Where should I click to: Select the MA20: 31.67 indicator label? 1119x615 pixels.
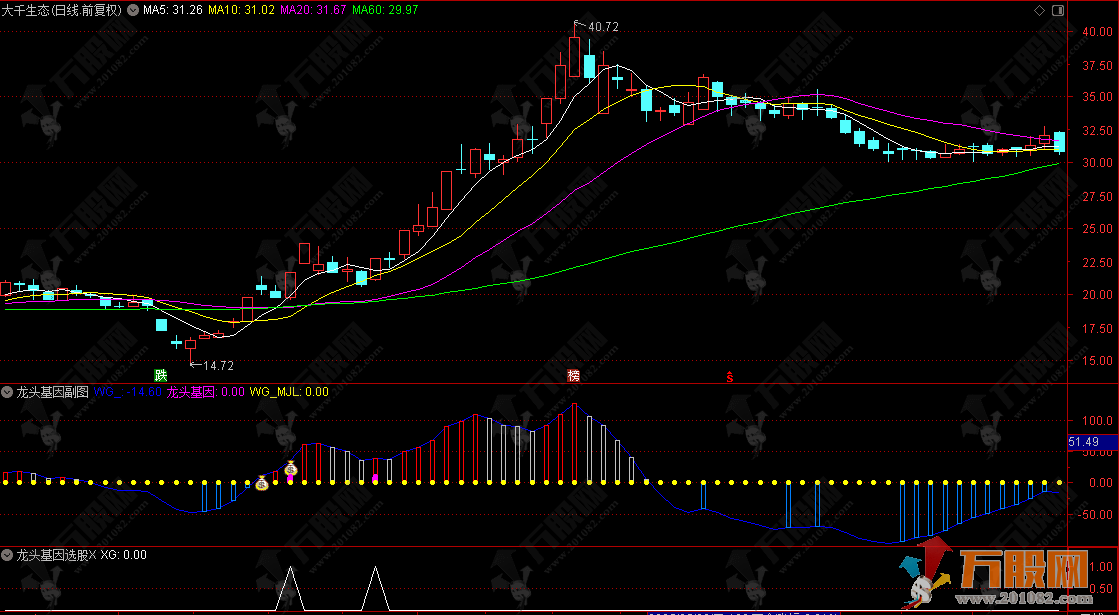tap(313, 10)
